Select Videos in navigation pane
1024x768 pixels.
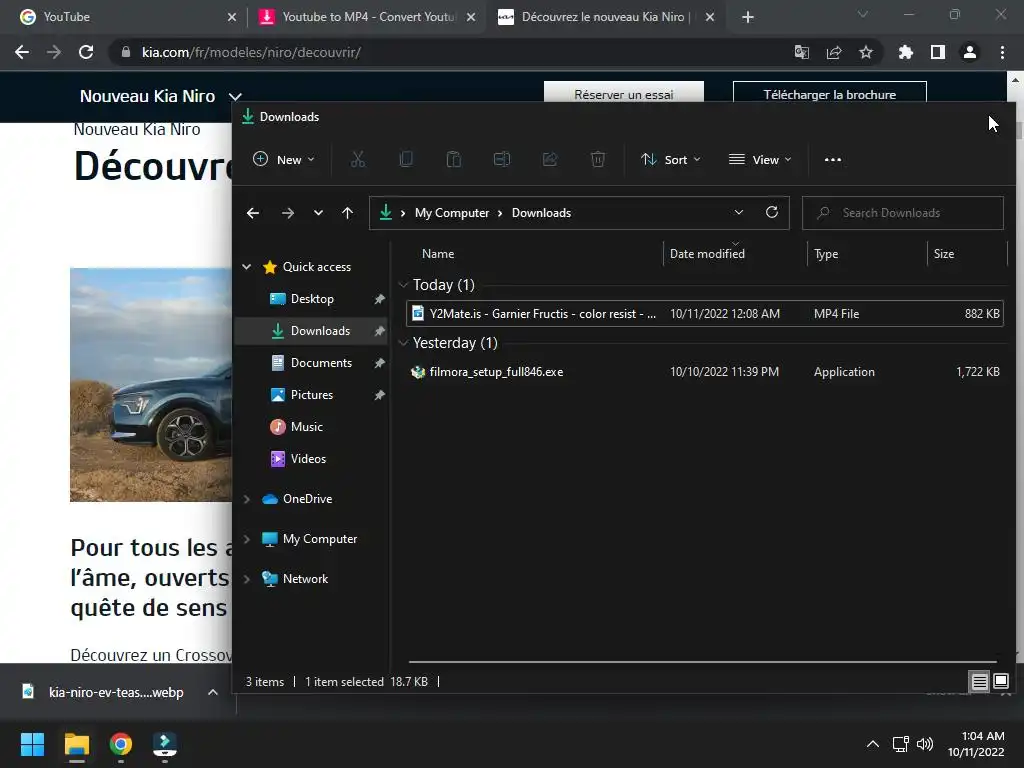(308, 458)
